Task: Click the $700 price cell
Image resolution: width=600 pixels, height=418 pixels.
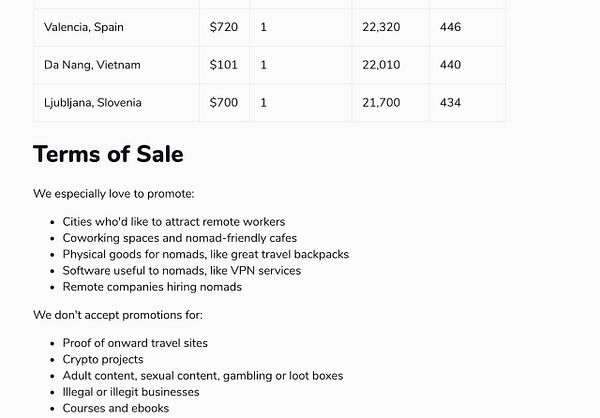Action: pyautogui.click(x=224, y=102)
